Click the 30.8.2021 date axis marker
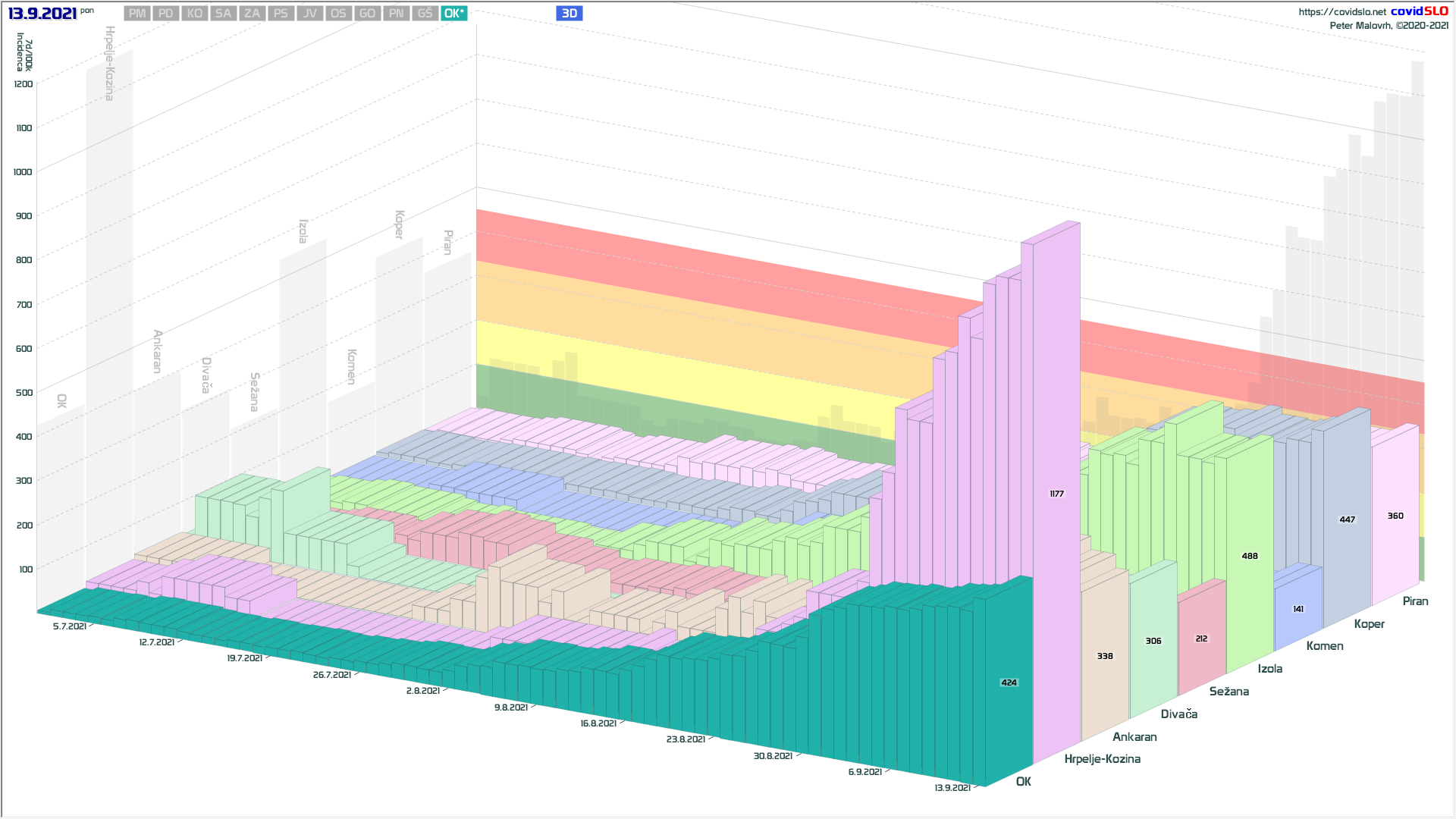Screen dimensions: 1456x819 773,756
